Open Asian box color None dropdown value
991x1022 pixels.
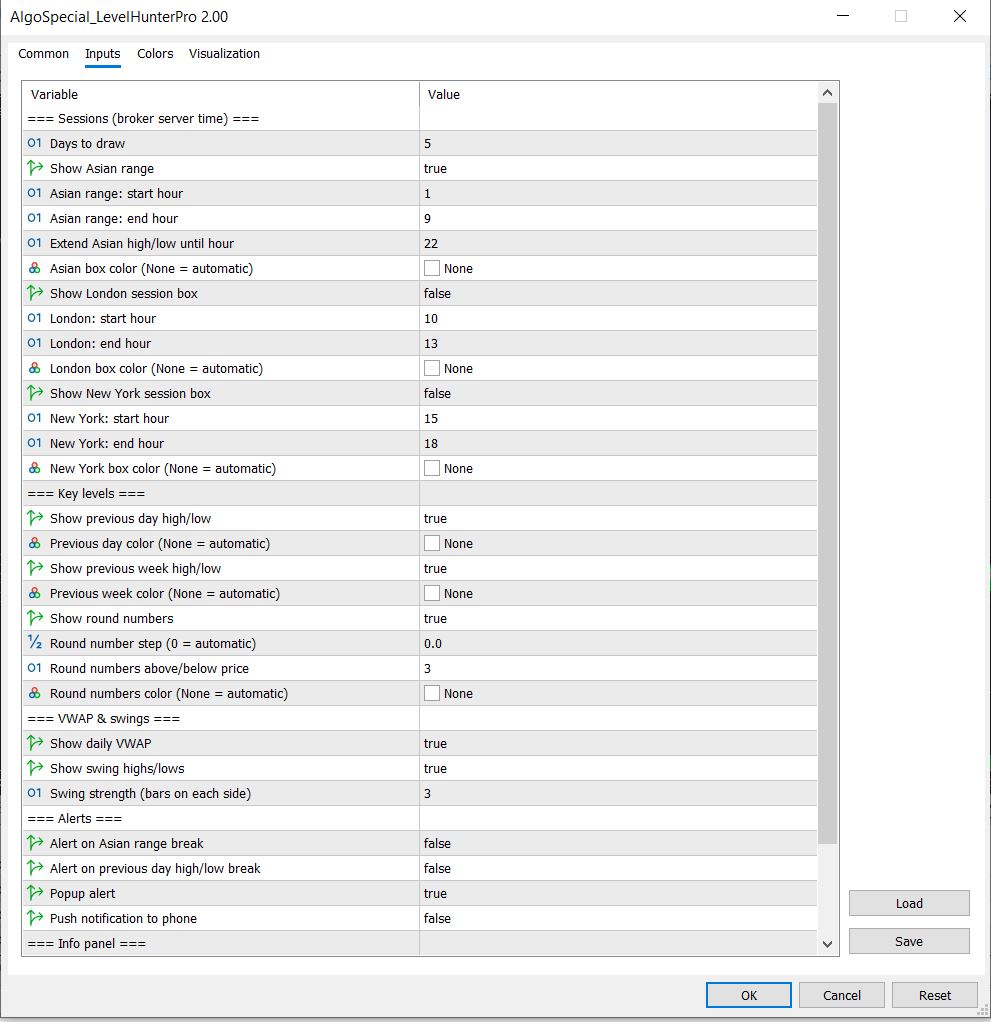618,268
